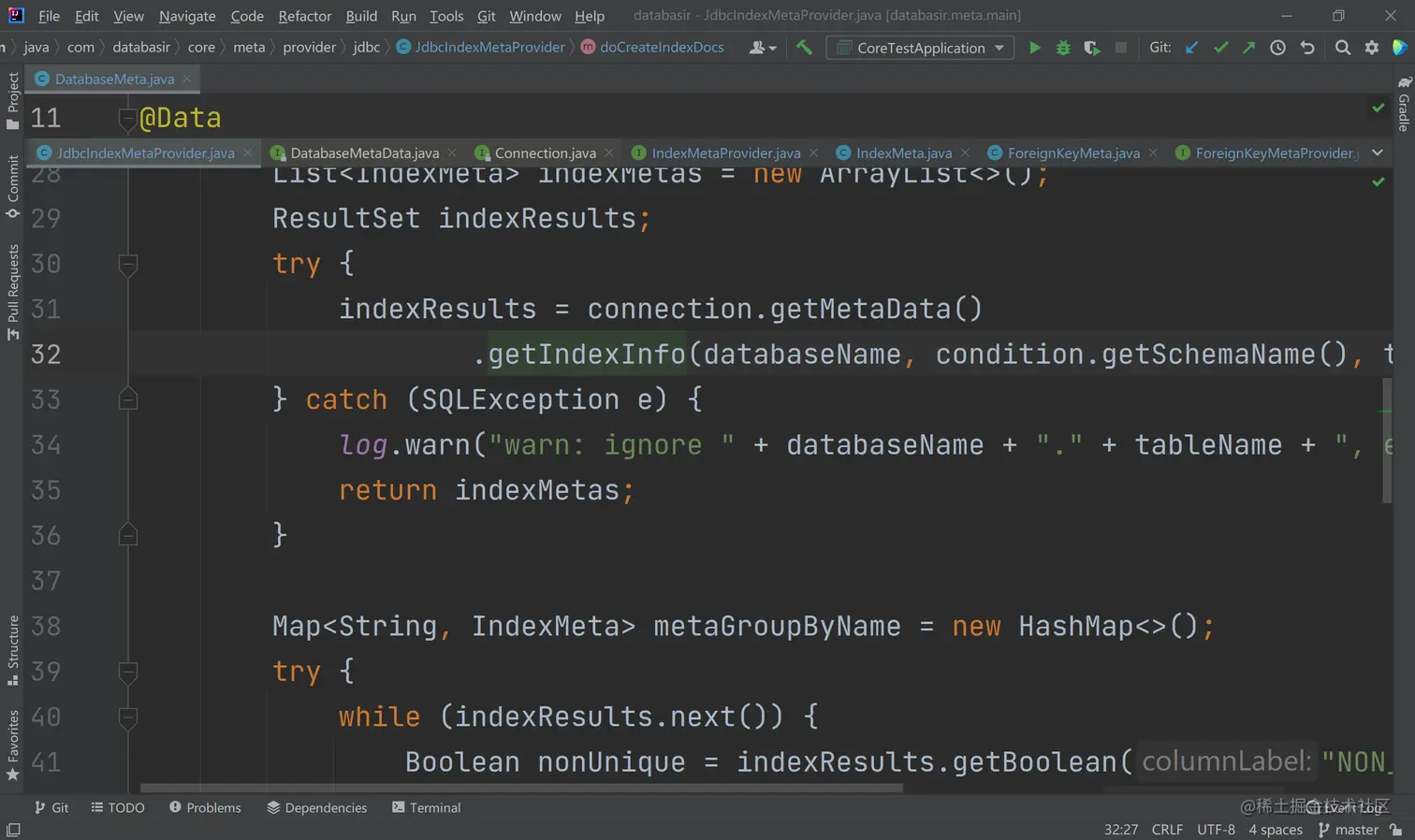Update project with Git blue arrow

click(1191, 48)
